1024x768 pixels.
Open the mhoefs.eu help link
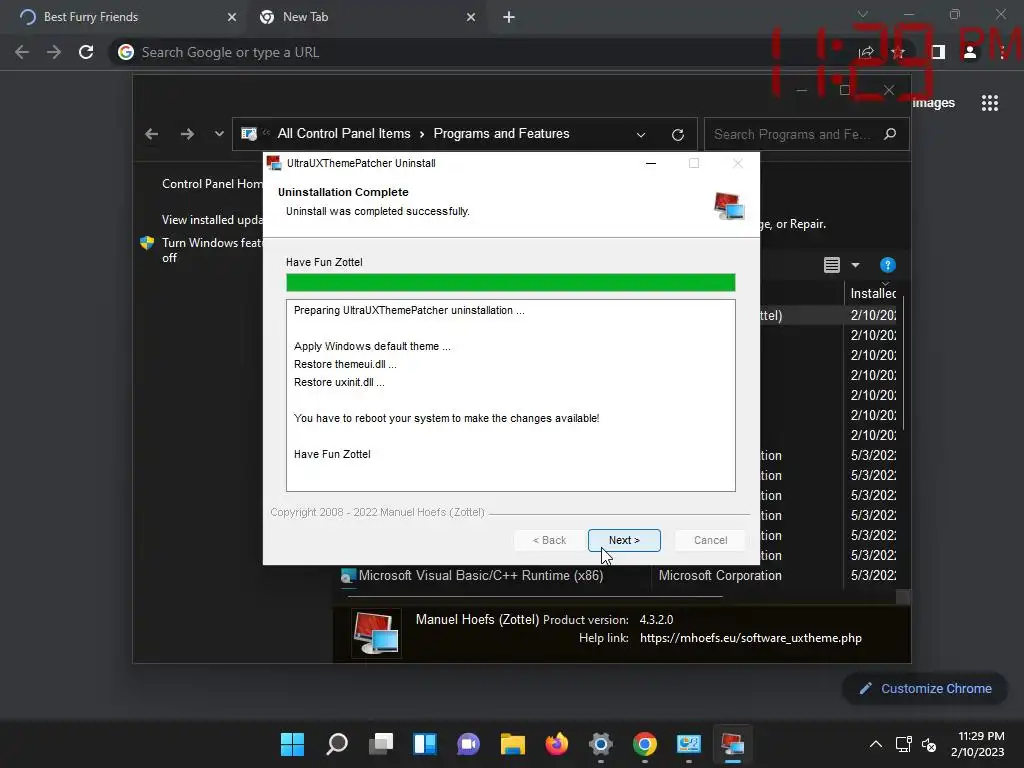click(x=750, y=638)
